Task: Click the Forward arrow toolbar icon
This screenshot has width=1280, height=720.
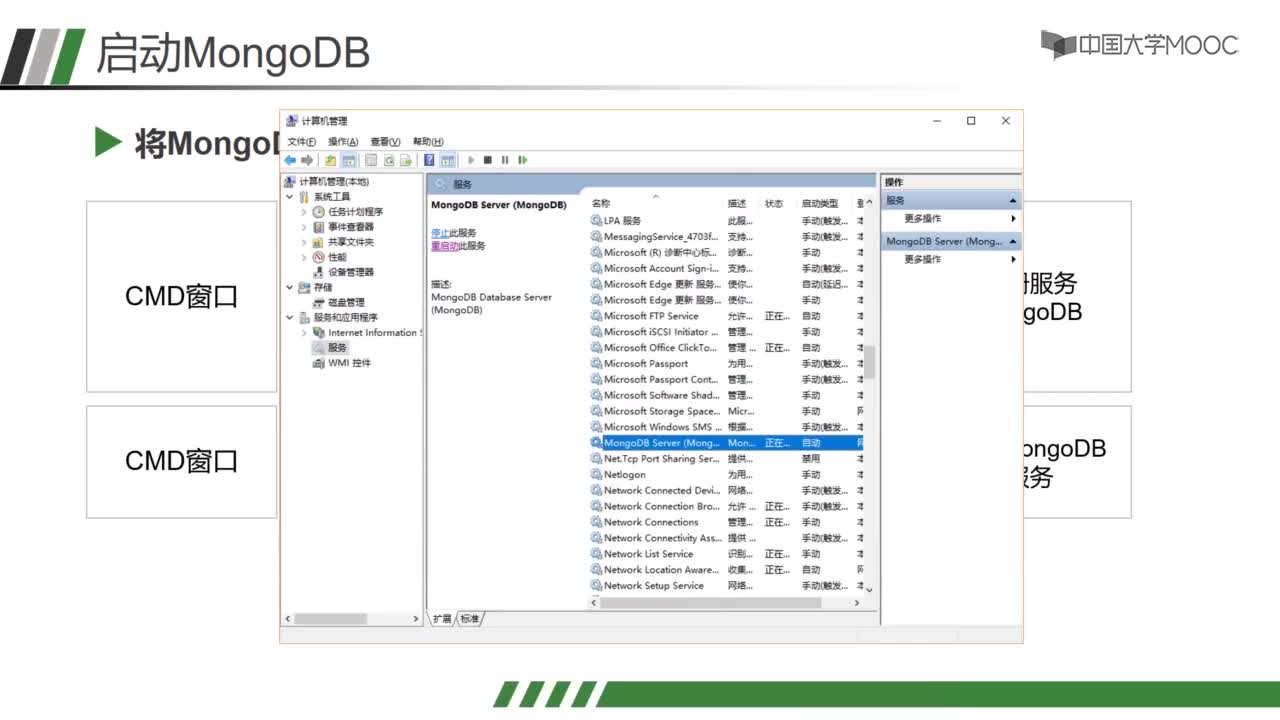Action: pos(307,160)
